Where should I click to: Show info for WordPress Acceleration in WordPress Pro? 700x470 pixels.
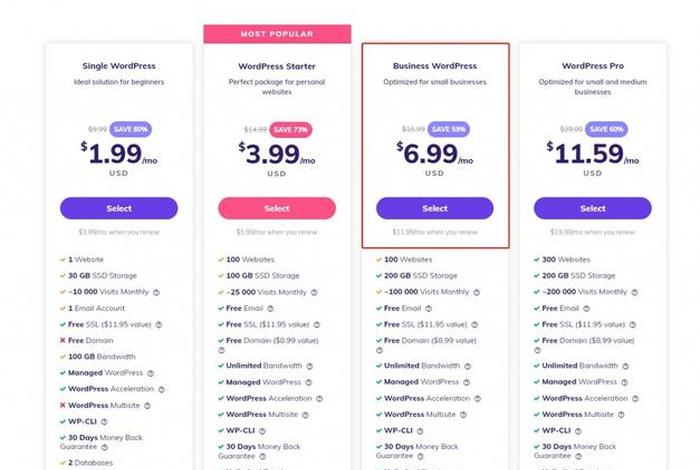coord(635,399)
